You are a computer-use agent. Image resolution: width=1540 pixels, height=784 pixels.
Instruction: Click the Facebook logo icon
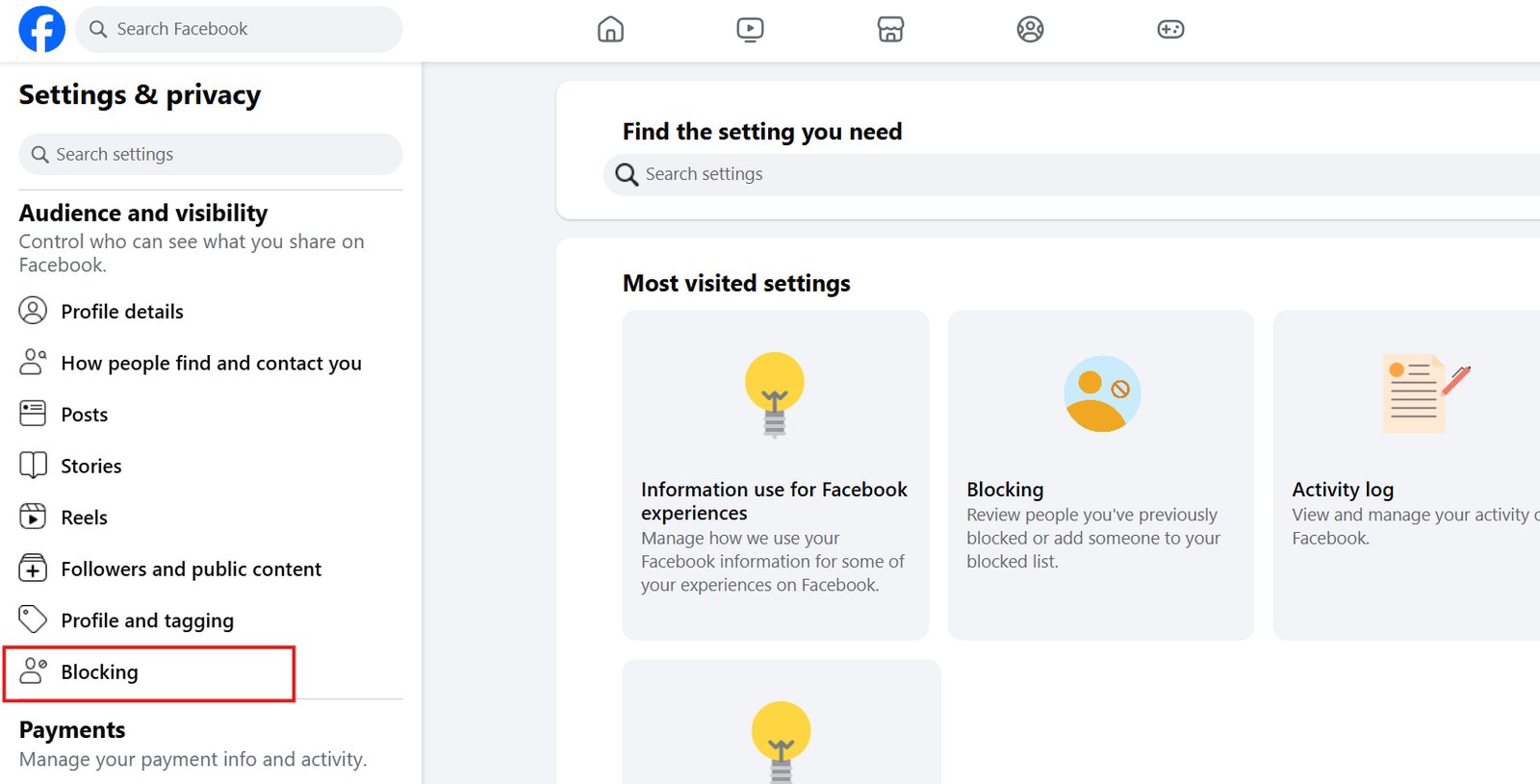point(42,29)
